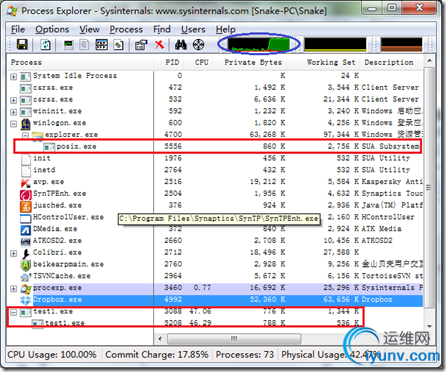446x372 pixels.
Task: Expand the wininit.exe tree node
Action: 13,112
